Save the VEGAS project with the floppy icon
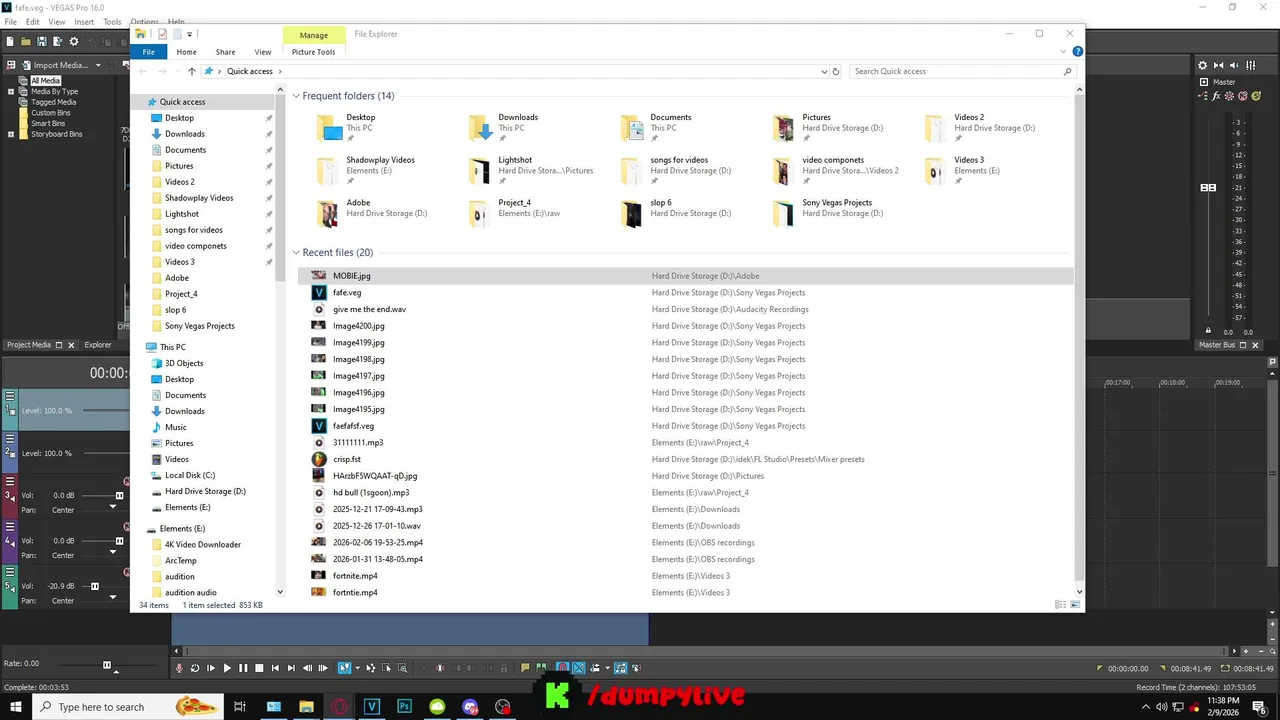The image size is (1280, 720). [x=42, y=41]
